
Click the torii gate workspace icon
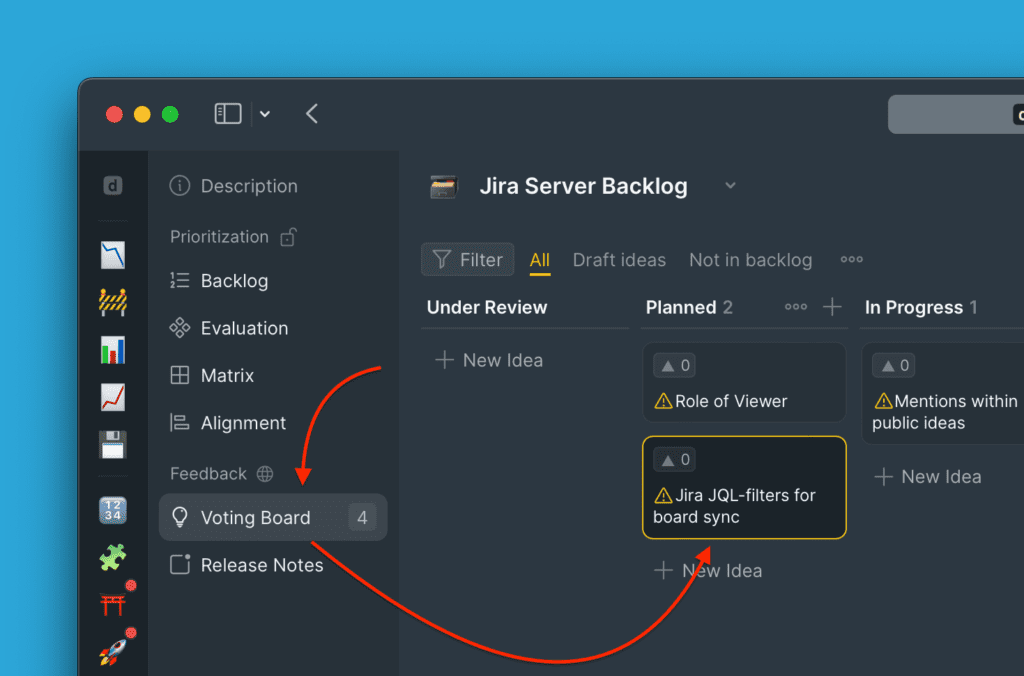point(113,604)
